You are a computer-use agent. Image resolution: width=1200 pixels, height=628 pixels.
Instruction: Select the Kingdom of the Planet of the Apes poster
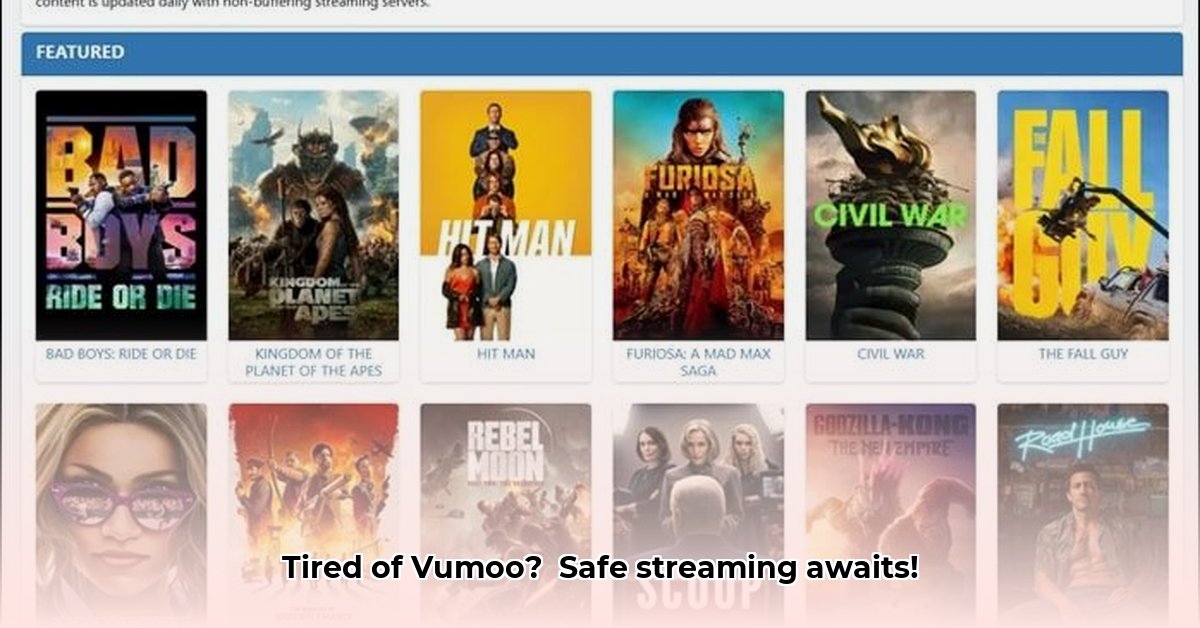(x=313, y=215)
